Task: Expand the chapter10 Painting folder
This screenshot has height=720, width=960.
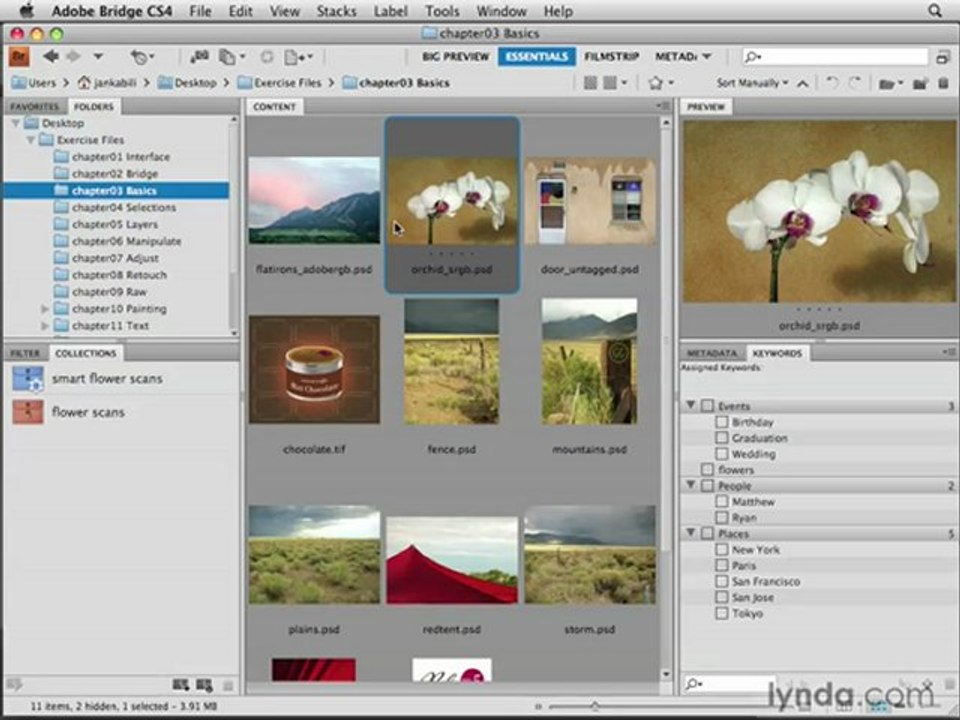Action: click(45, 309)
